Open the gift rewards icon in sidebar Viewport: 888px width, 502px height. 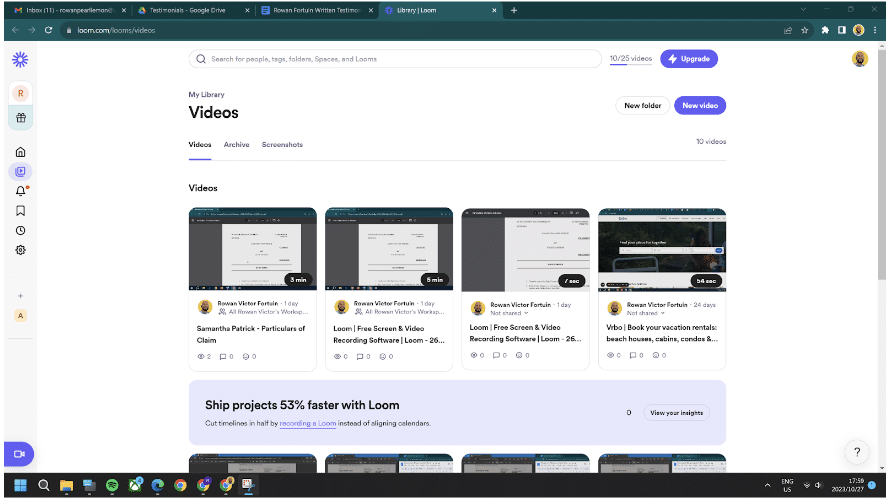pyautogui.click(x=20, y=118)
